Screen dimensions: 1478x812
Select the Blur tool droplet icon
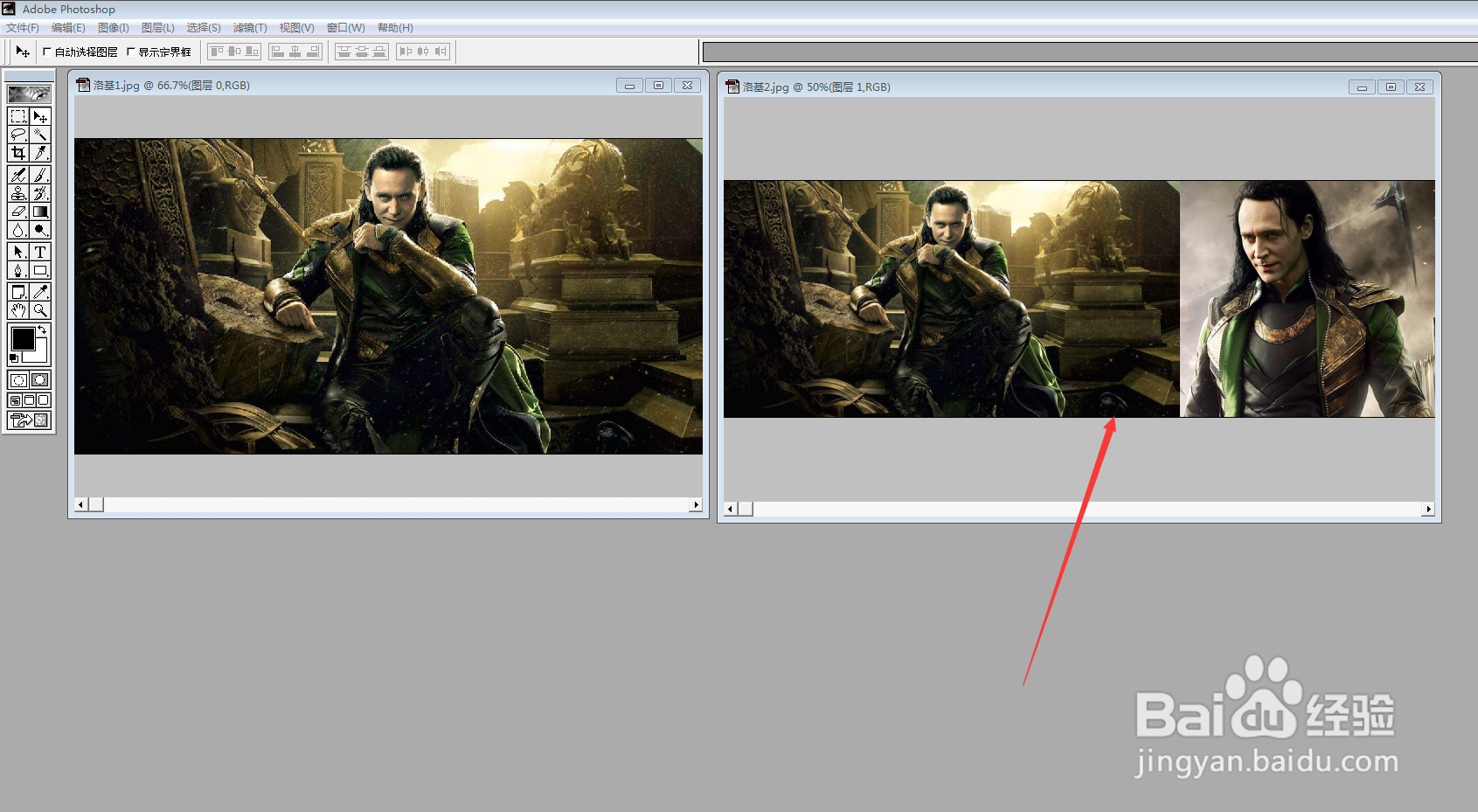18,230
